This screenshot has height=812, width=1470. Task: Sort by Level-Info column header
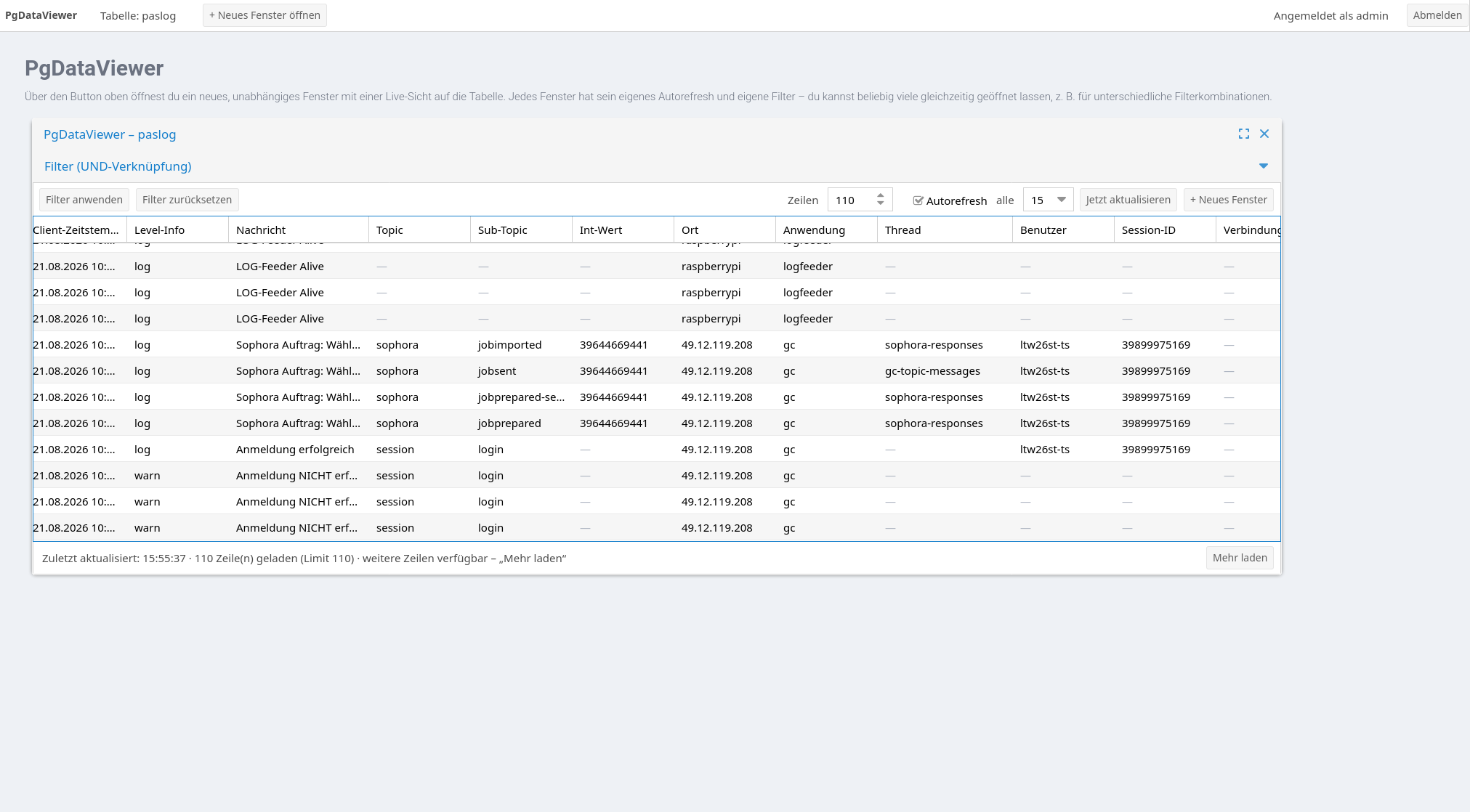pyautogui.click(x=177, y=230)
